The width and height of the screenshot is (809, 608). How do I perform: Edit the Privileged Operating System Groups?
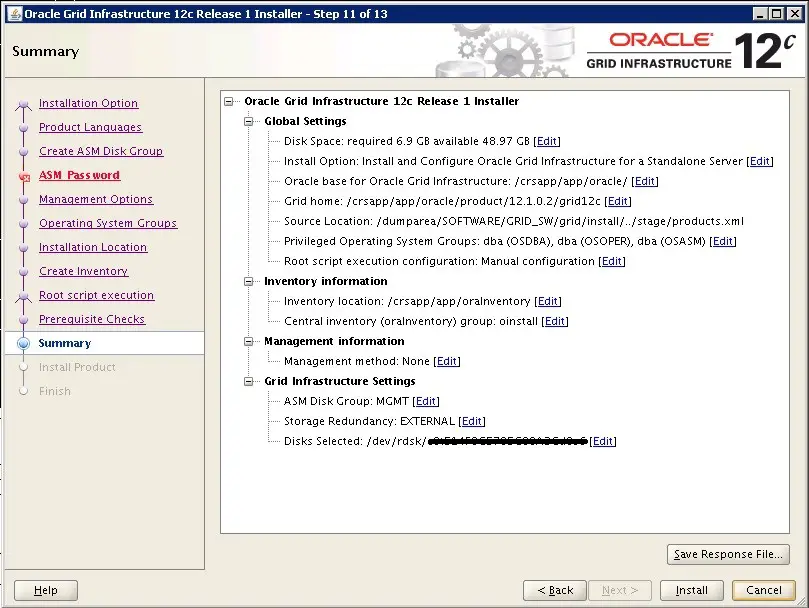tap(723, 242)
